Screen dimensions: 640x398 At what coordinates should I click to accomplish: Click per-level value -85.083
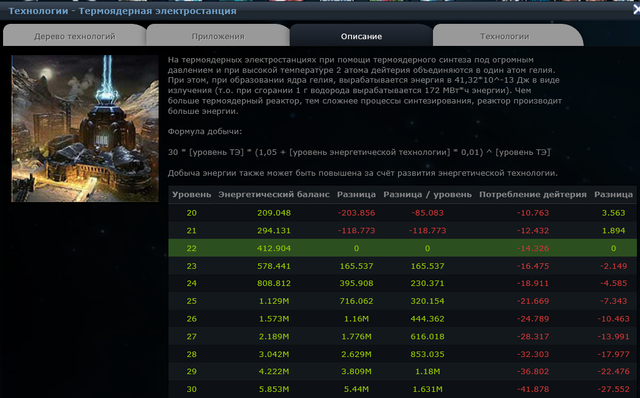(x=427, y=213)
